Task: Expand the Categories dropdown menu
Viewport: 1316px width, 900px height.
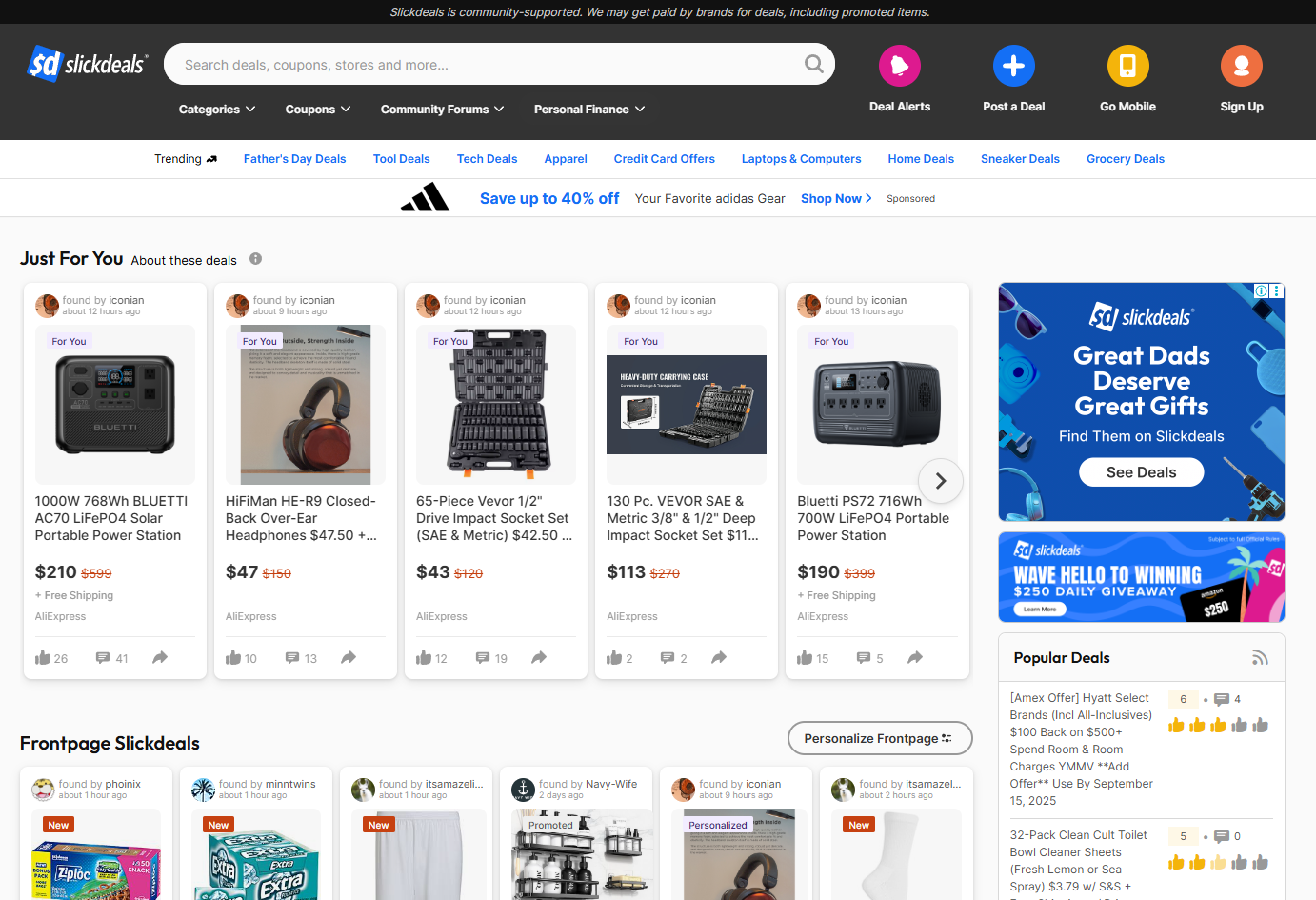Action: pos(217,110)
